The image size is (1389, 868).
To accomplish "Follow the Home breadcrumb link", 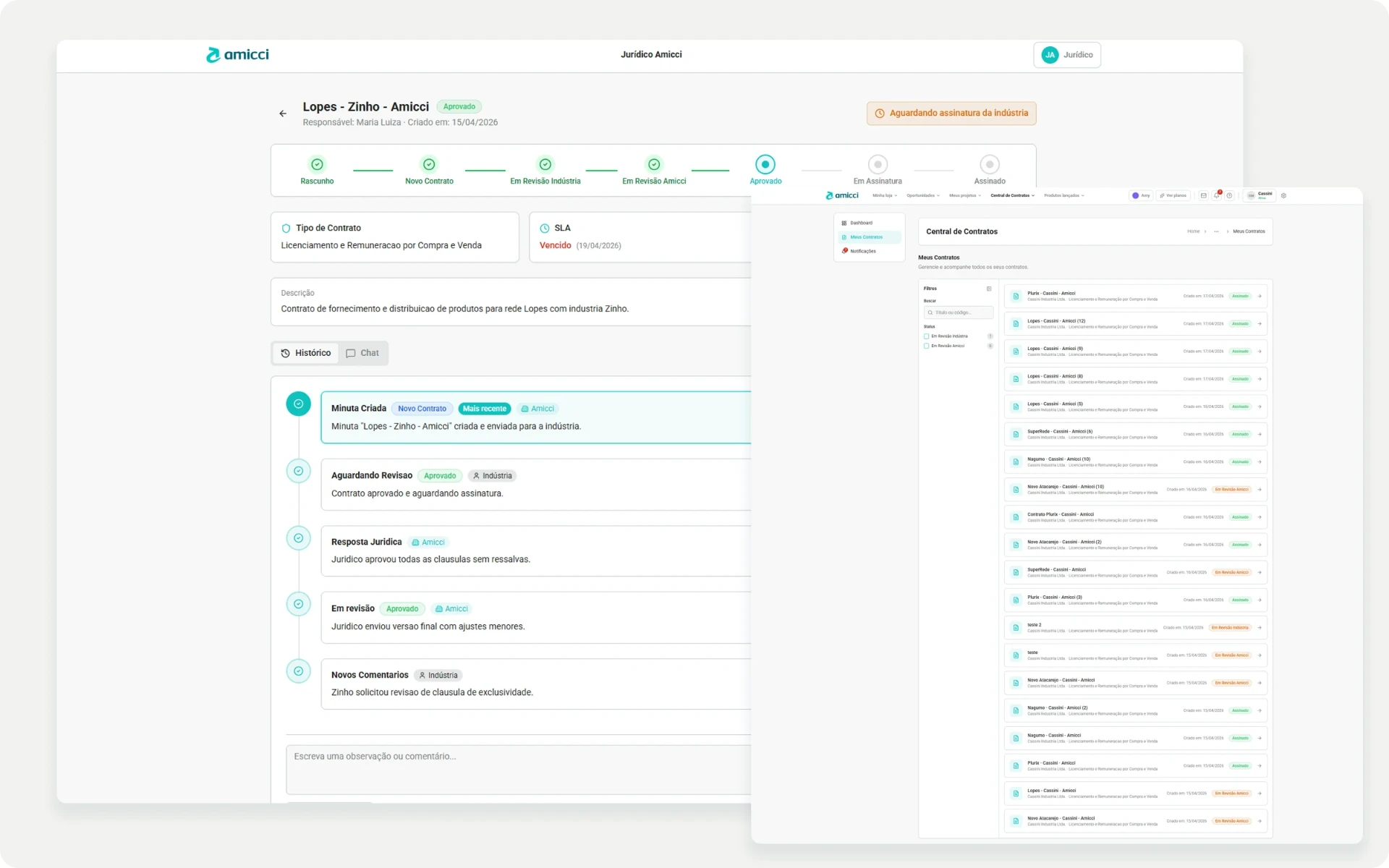I will pos(1193,231).
